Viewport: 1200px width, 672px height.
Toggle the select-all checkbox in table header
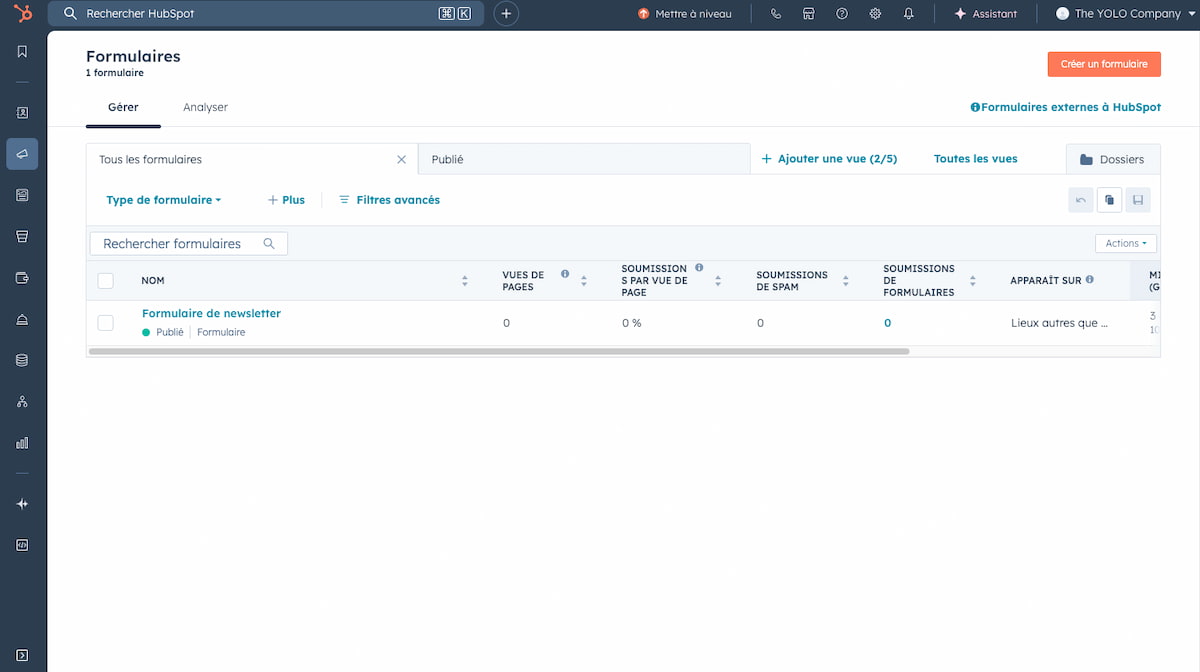(x=105, y=281)
